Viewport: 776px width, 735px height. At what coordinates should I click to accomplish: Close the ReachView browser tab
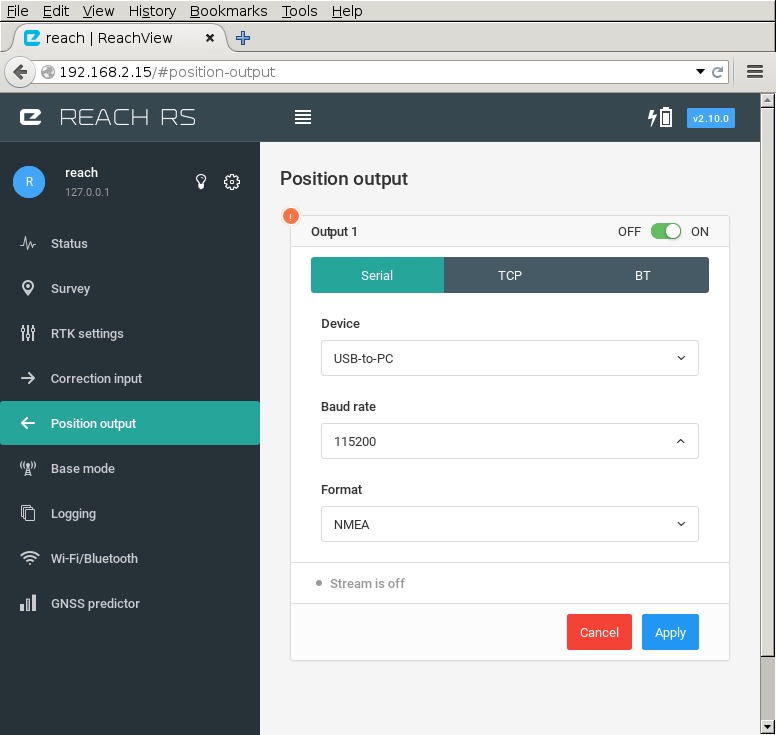pyautogui.click(x=210, y=38)
